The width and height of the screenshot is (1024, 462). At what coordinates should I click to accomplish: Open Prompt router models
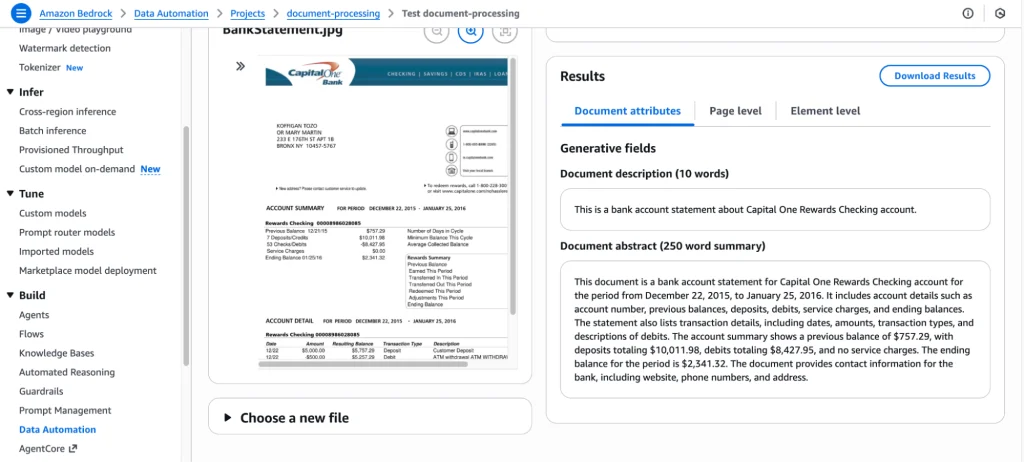coord(67,233)
